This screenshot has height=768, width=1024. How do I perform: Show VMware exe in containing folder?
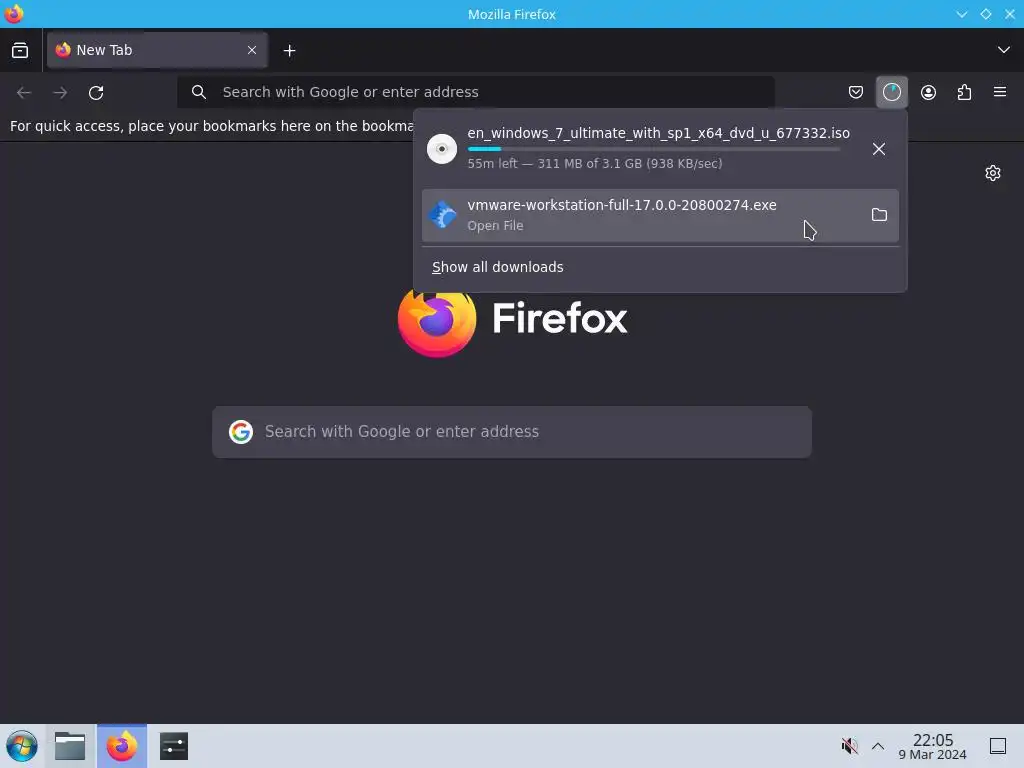click(x=879, y=215)
